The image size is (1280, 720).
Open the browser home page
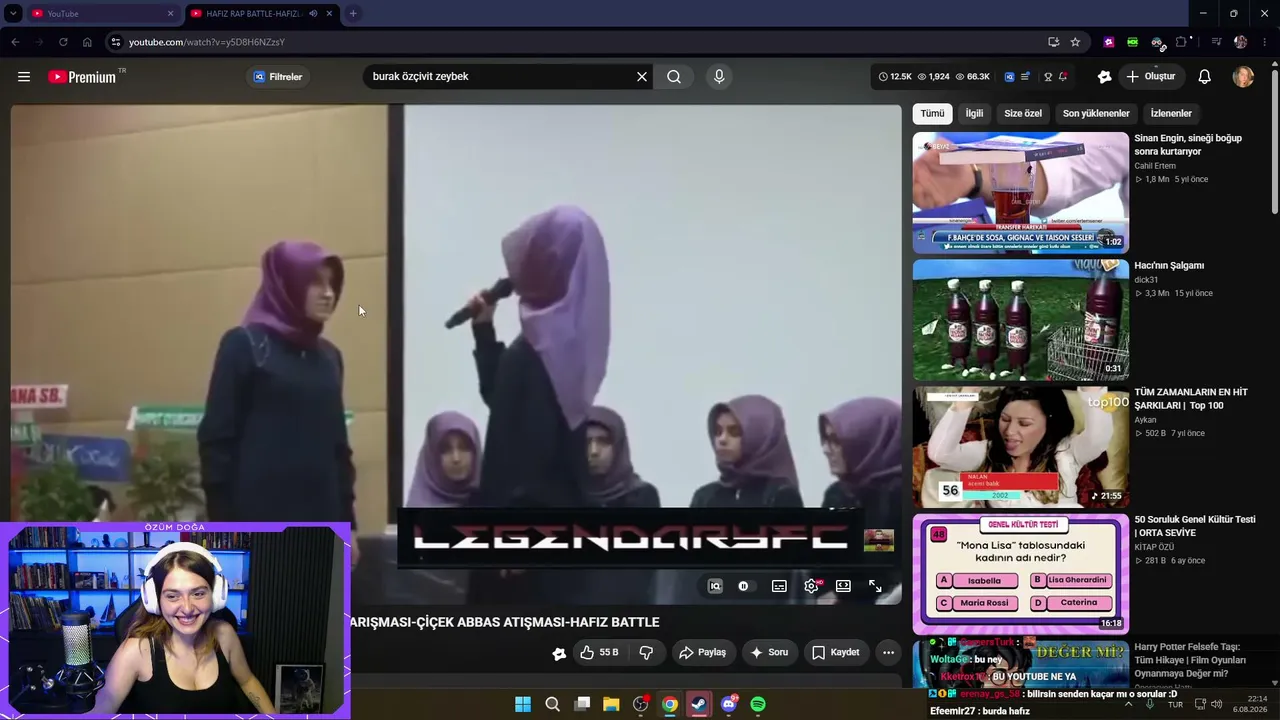click(87, 42)
